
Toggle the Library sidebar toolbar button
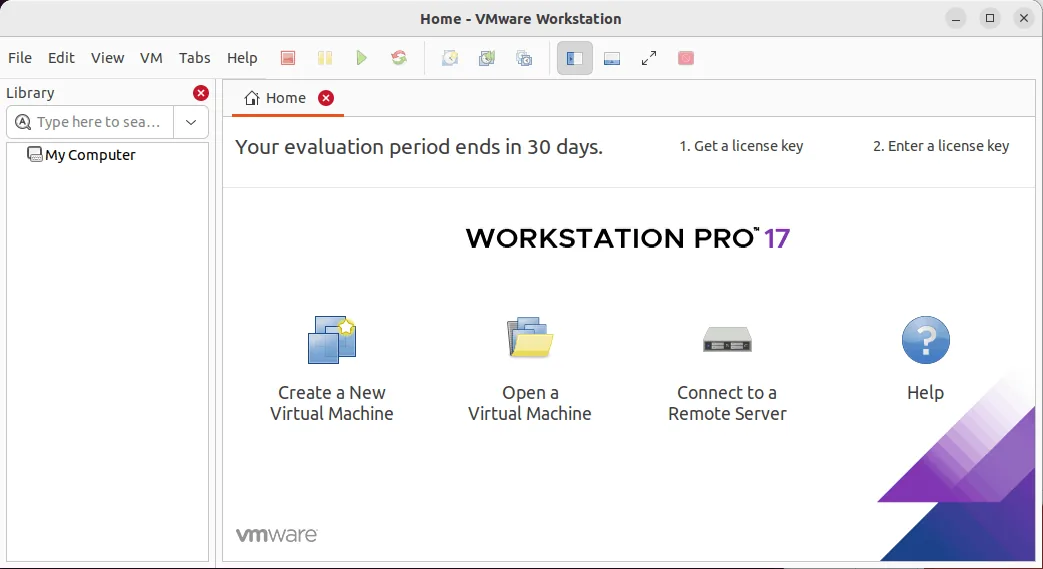point(575,59)
